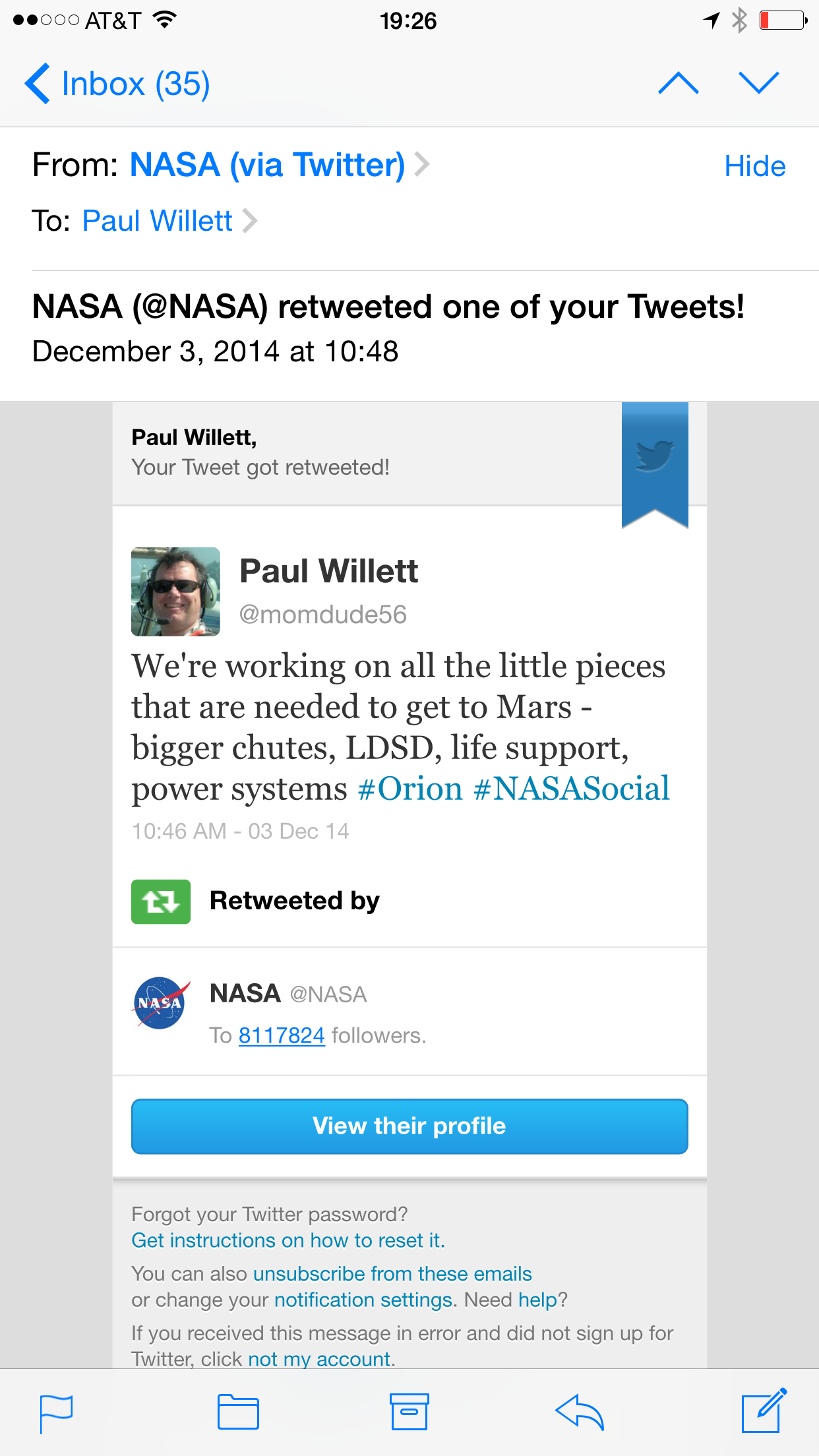Go to the next message (down arrow)
Image resolution: width=819 pixels, height=1456 pixels.
click(x=759, y=83)
